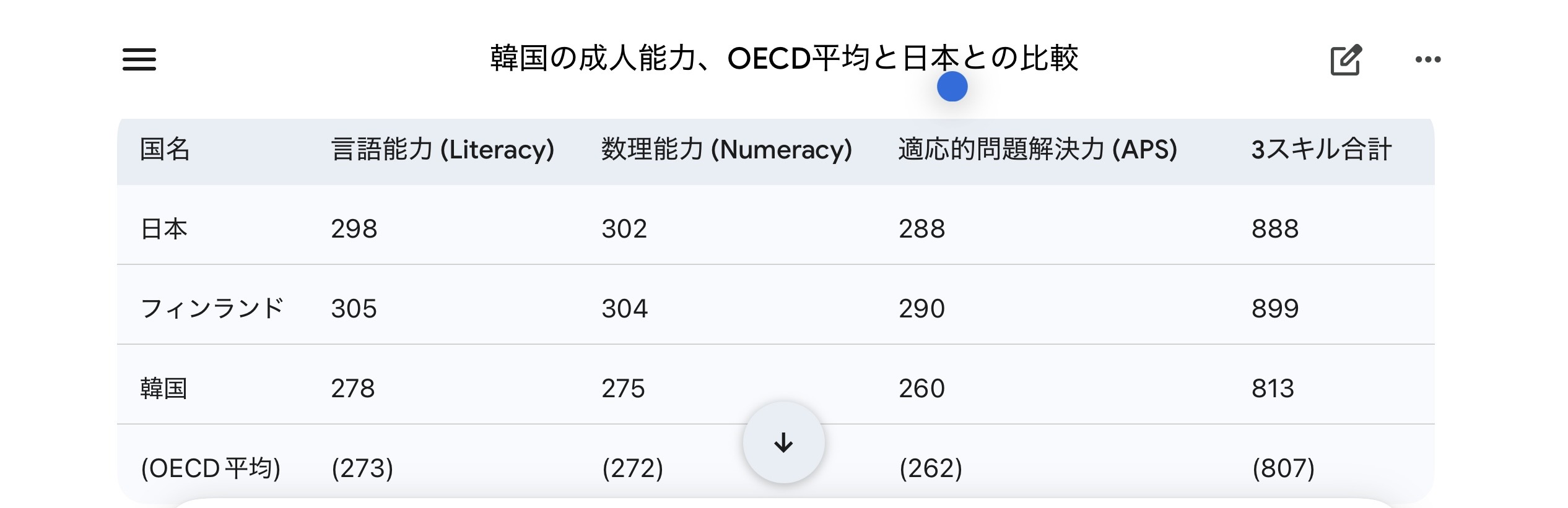Click Korea's APS score 260

pos(921,388)
